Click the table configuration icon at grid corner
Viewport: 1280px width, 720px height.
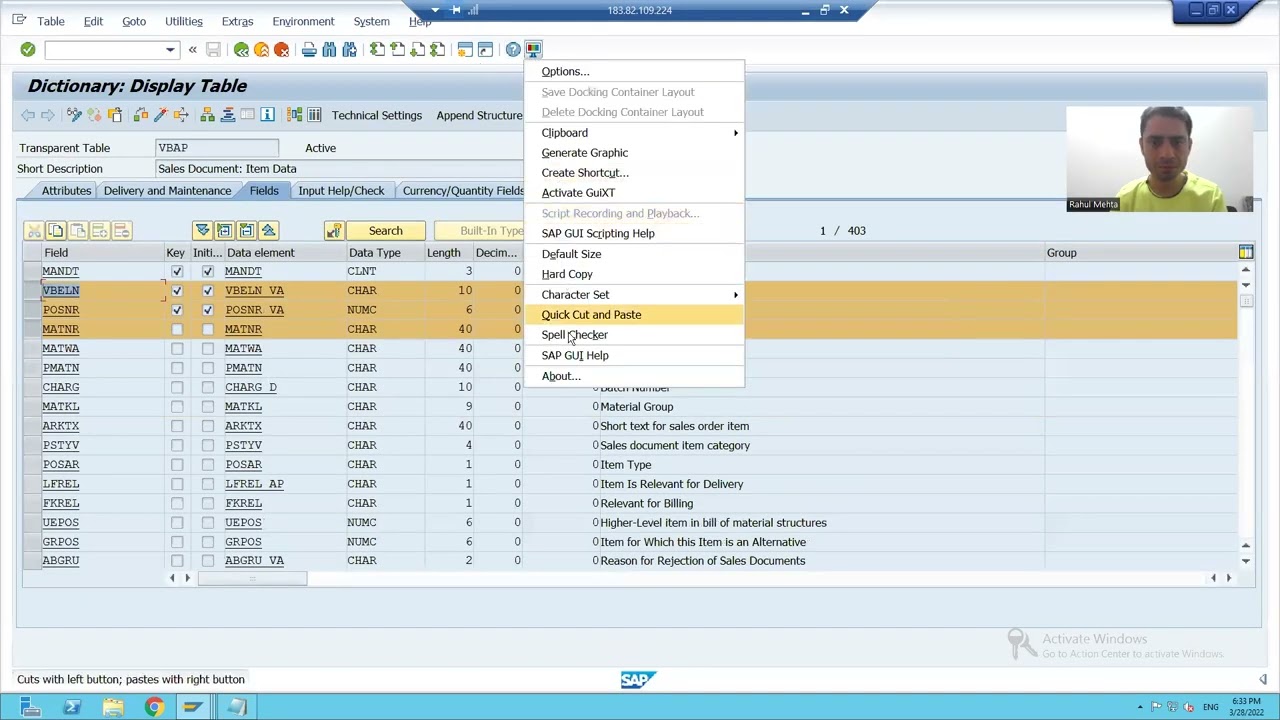1246,252
